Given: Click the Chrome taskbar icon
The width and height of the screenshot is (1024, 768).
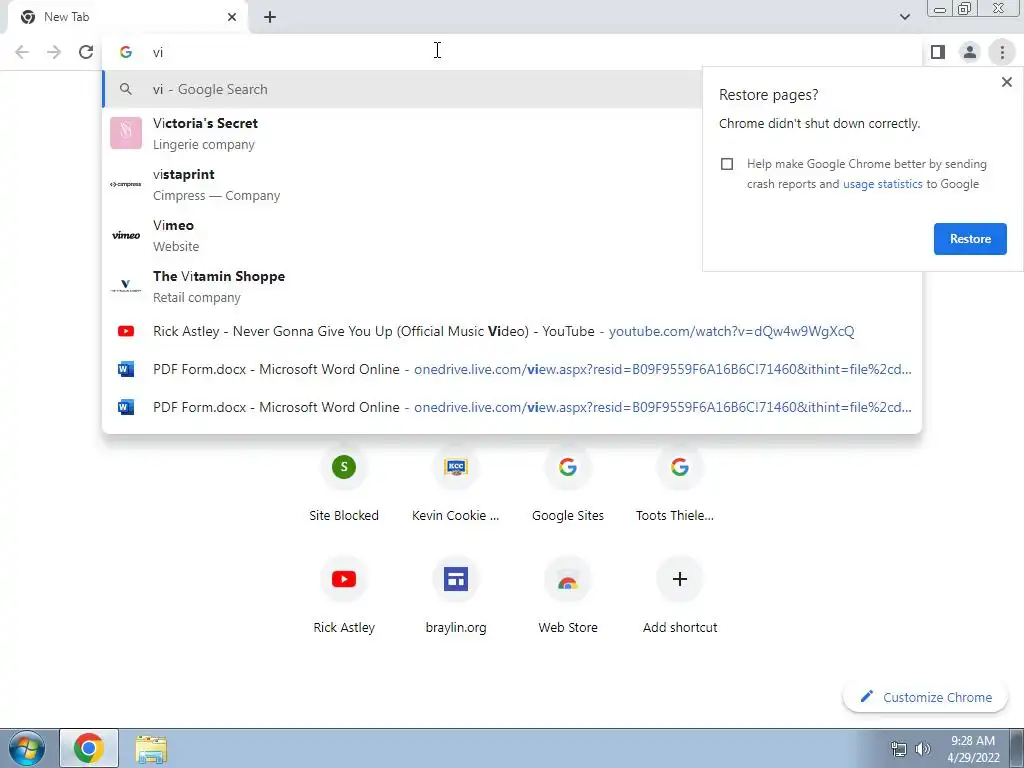Looking at the screenshot, I should (x=89, y=748).
